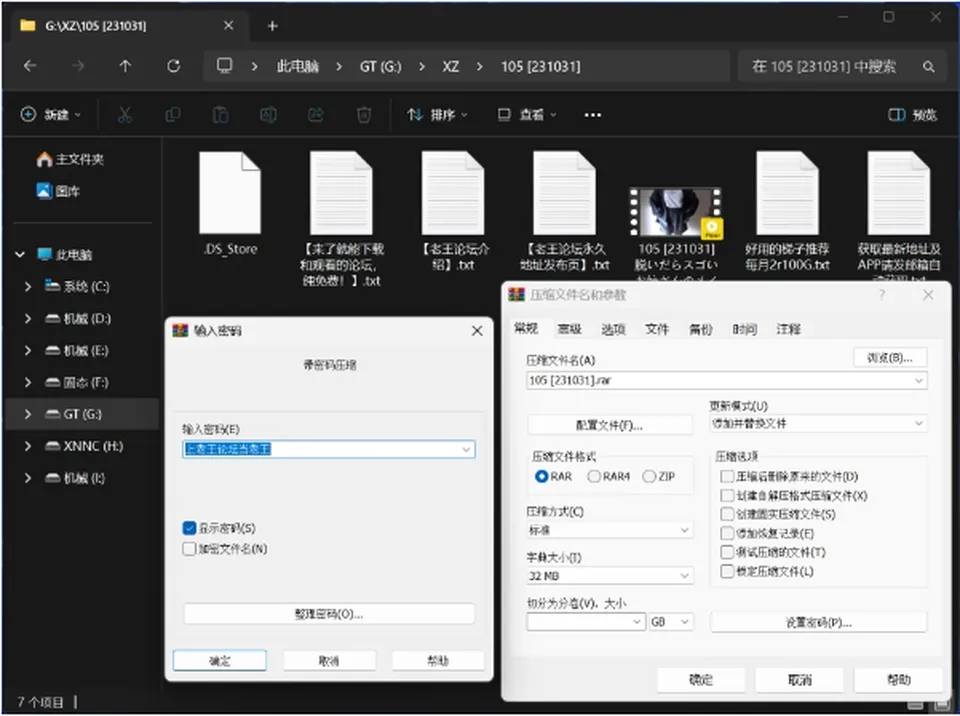Click 设置密码(P)... button
Viewport: 960px width, 716px height.
pos(819,623)
